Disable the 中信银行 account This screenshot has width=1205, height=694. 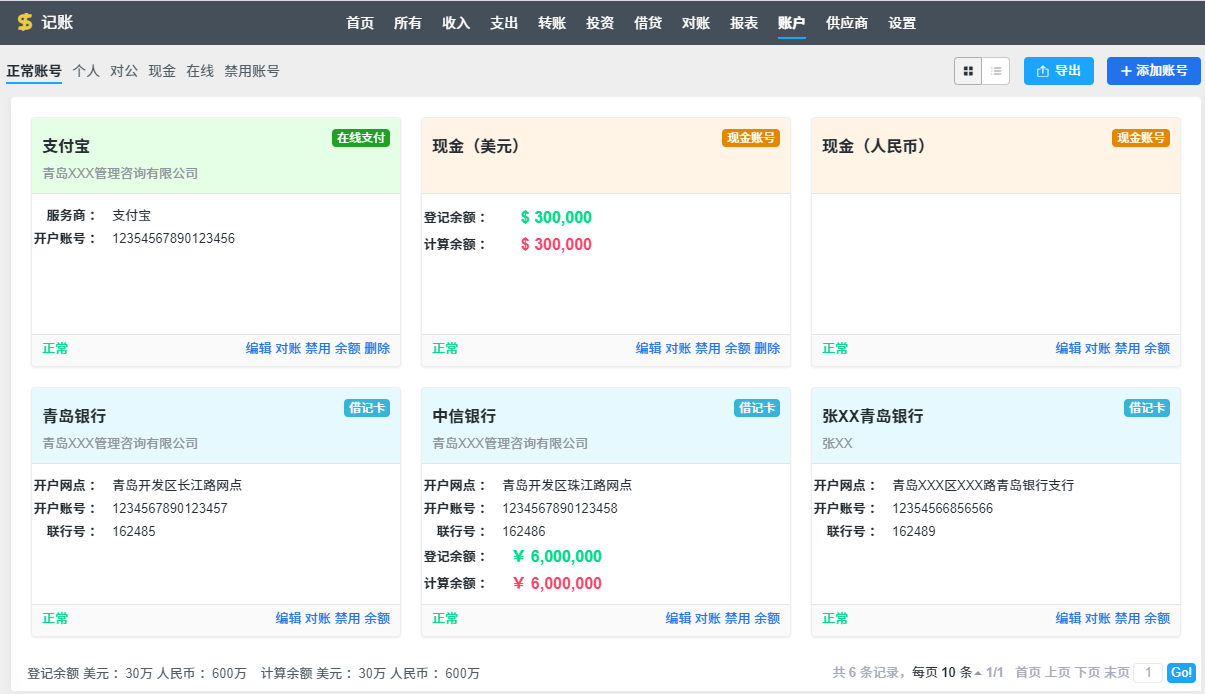738,619
